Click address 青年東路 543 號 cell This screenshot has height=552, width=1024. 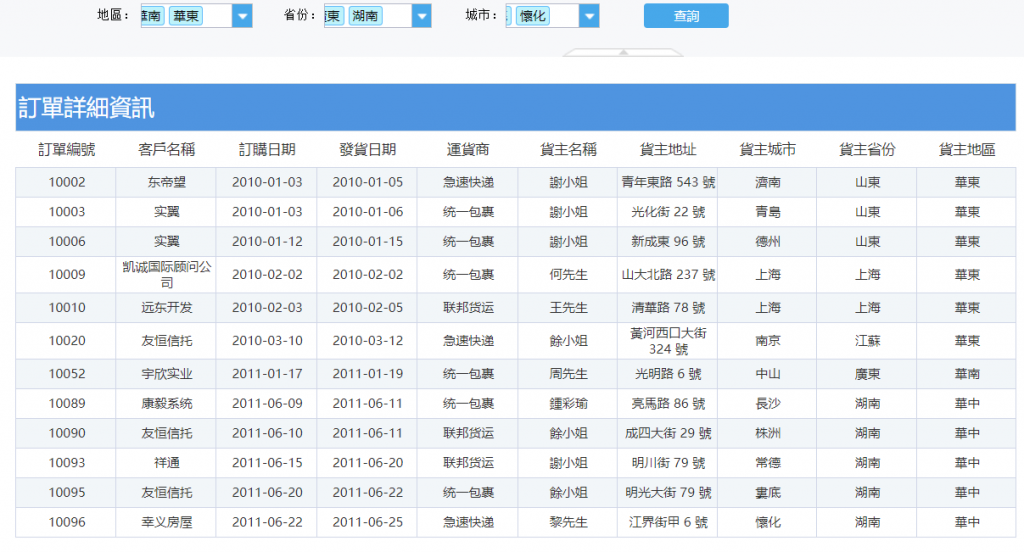pyautogui.click(x=667, y=182)
